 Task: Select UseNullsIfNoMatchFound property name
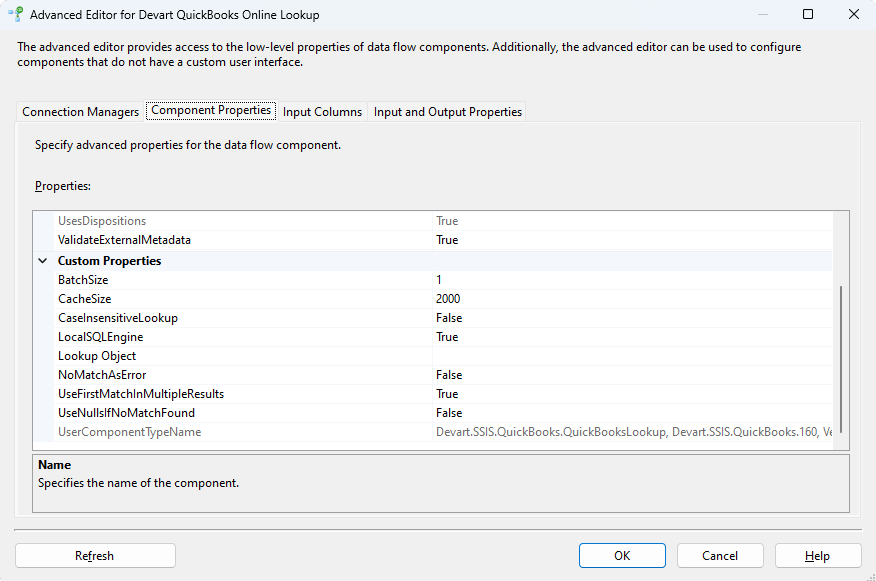click(126, 413)
